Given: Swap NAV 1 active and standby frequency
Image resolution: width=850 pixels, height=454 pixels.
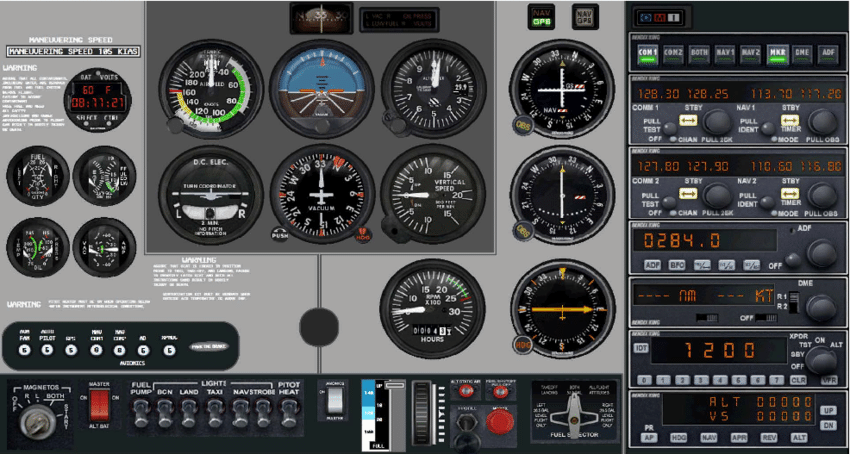Looking at the screenshot, I should coord(790,120).
